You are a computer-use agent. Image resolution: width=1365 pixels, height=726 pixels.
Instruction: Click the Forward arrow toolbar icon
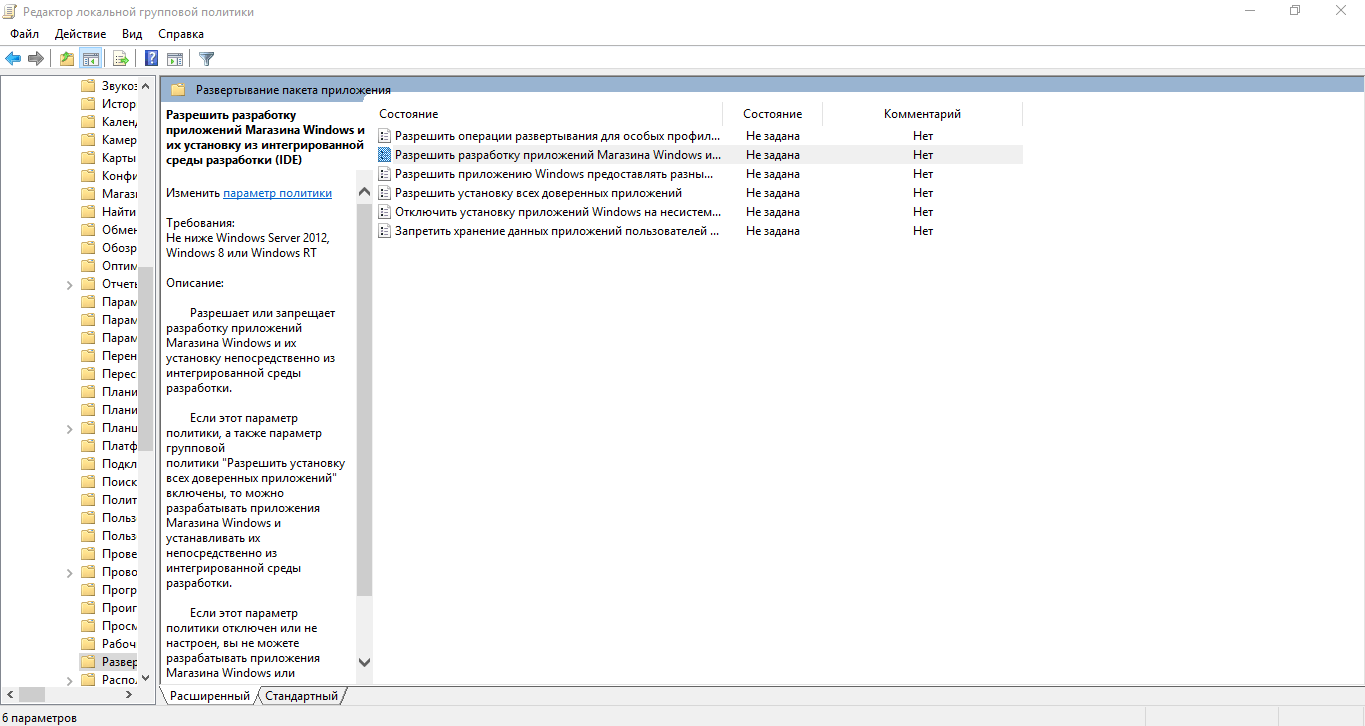pos(36,59)
